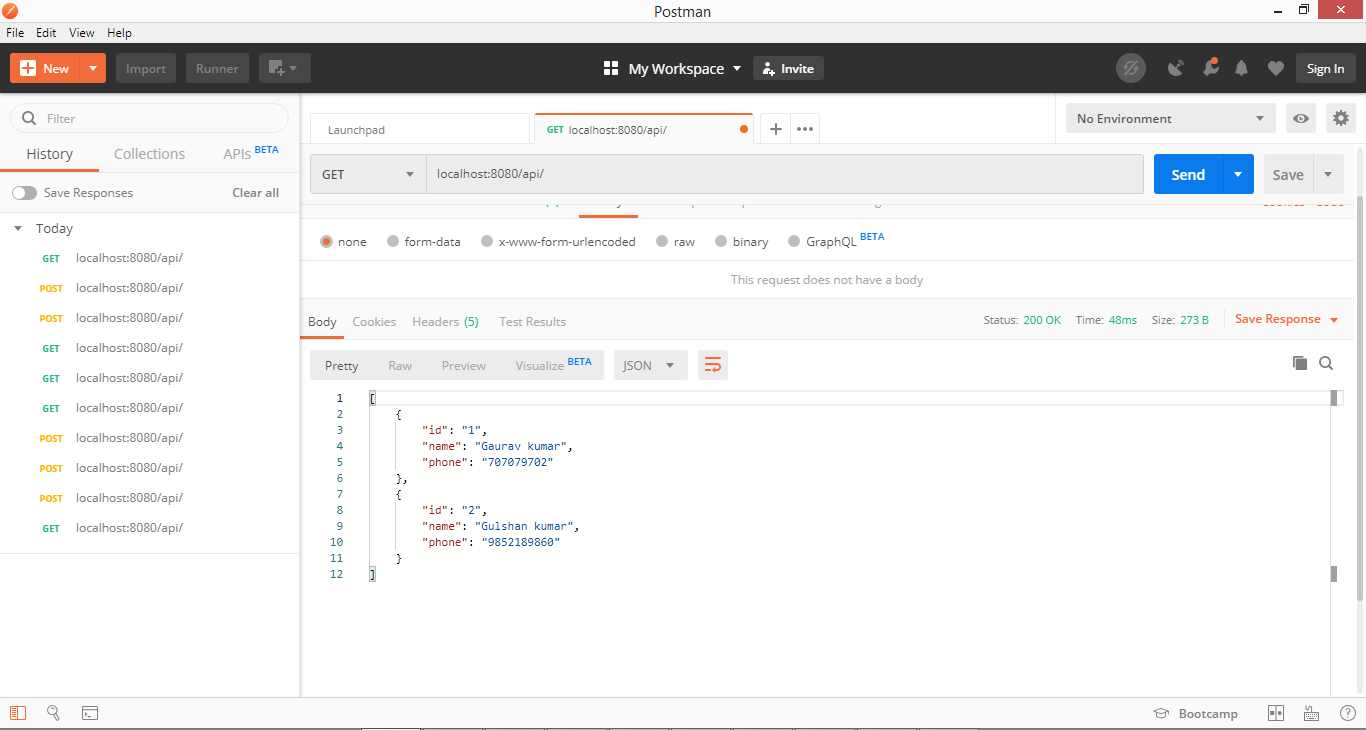
Task: Switch to response Cookies tab
Action: pos(374,321)
